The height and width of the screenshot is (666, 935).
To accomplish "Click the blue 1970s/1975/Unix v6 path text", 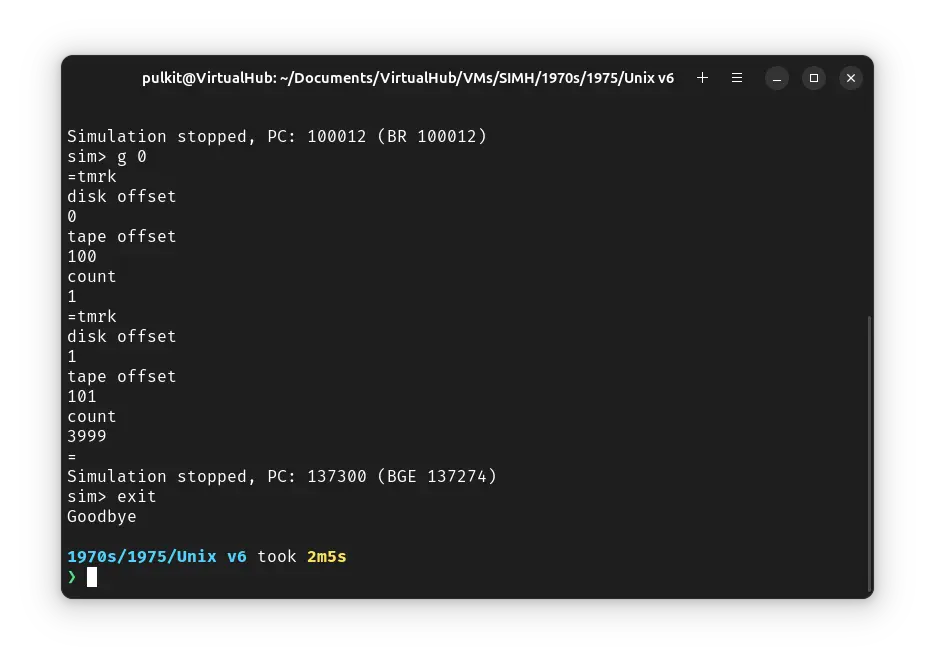I will point(155,556).
